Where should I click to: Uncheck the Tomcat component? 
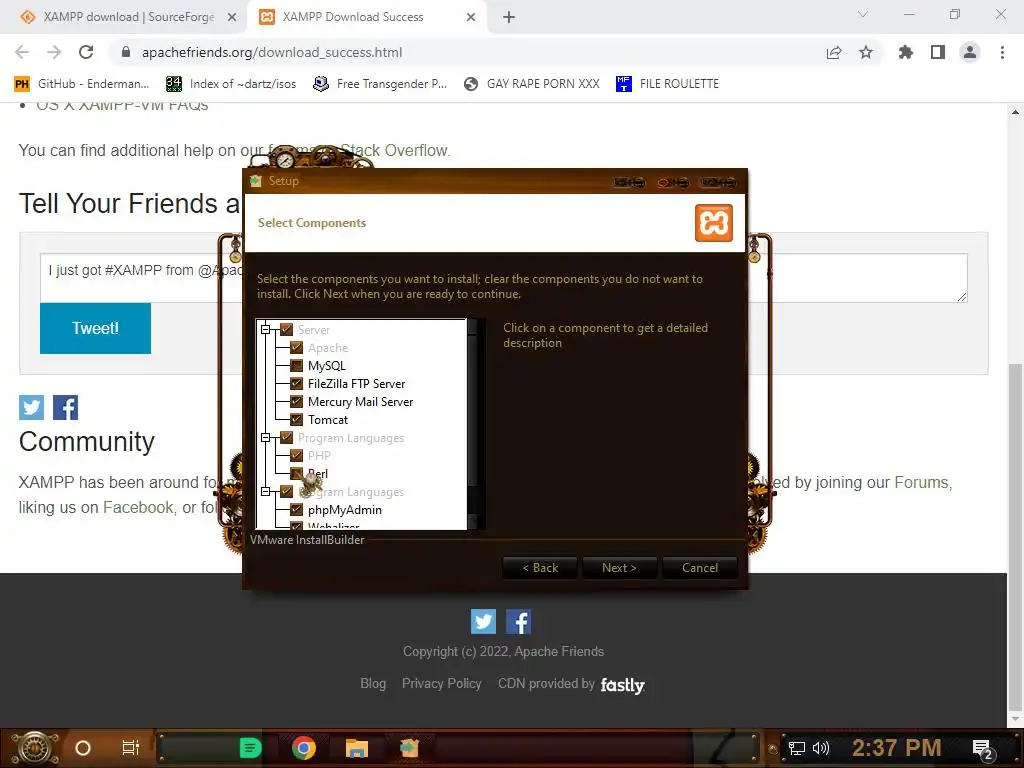[296, 419]
